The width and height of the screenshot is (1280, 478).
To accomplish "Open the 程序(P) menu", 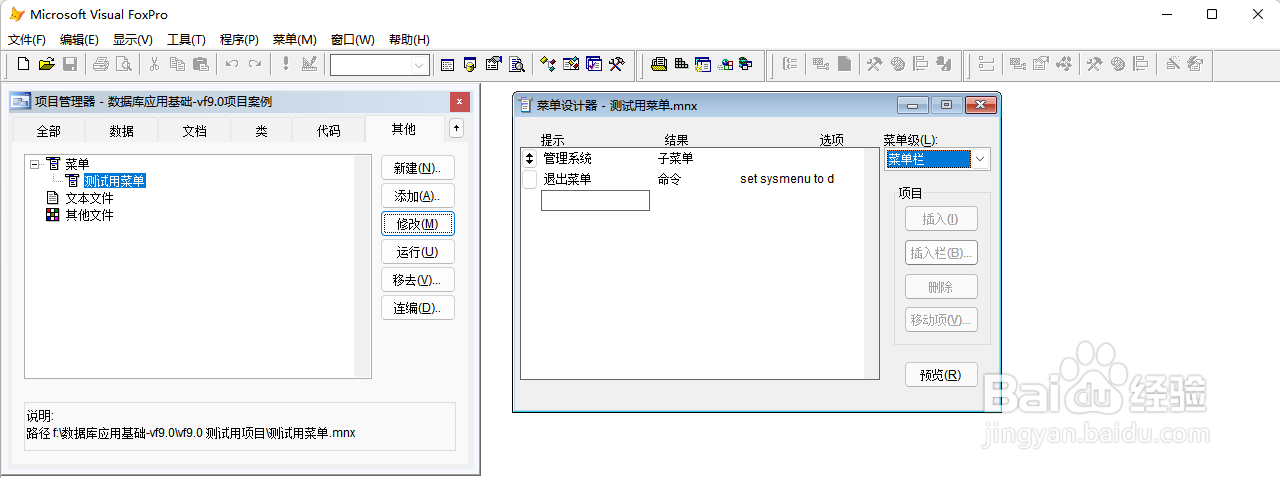I will [x=239, y=40].
